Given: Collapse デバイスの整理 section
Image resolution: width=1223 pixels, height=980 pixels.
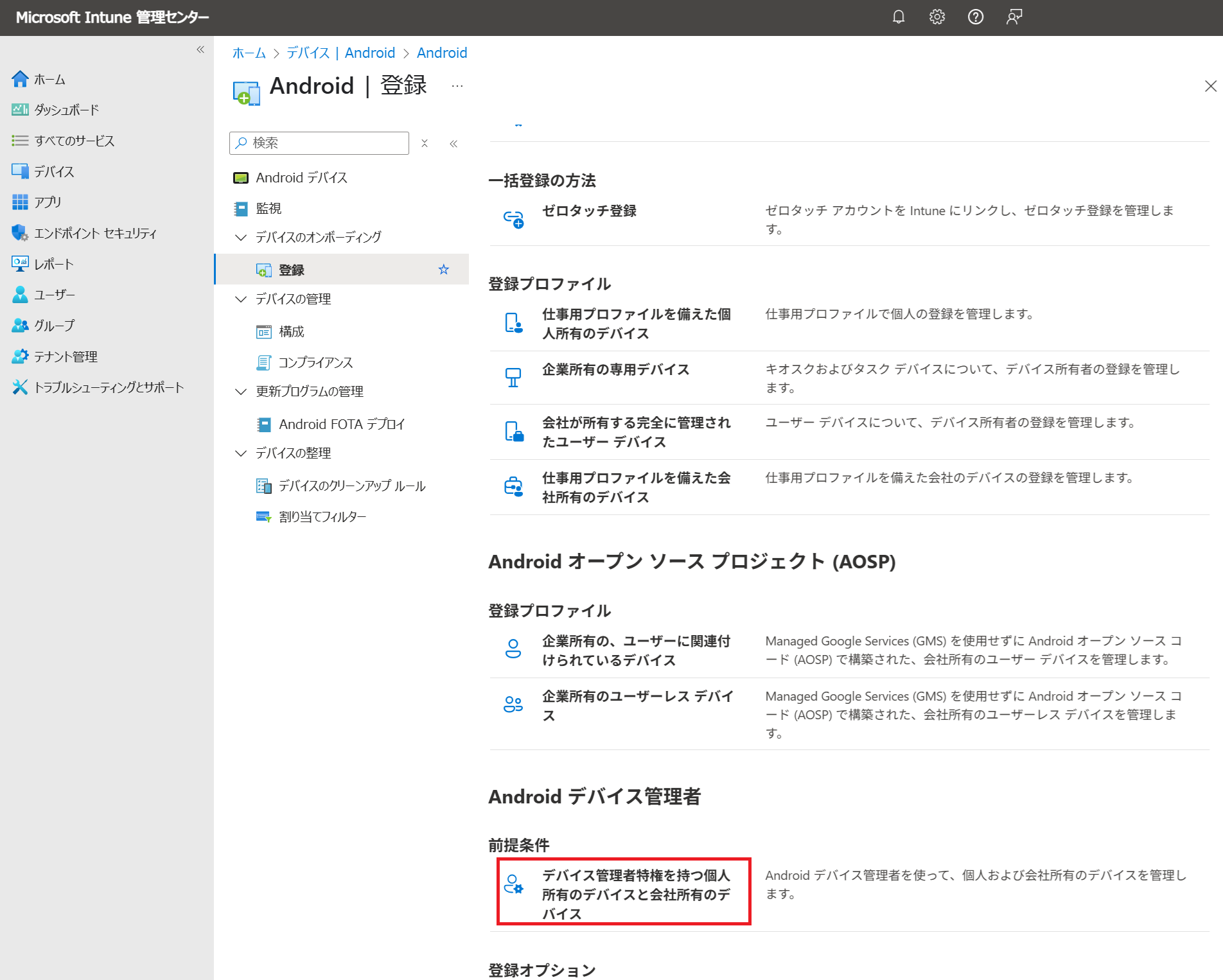Looking at the screenshot, I should (241, 453).
